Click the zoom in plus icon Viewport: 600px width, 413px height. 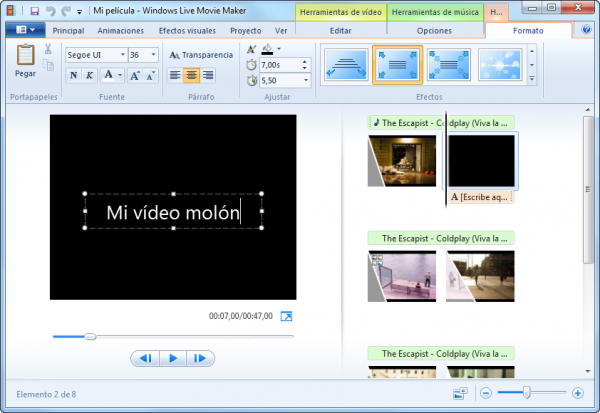click(577, 393)
